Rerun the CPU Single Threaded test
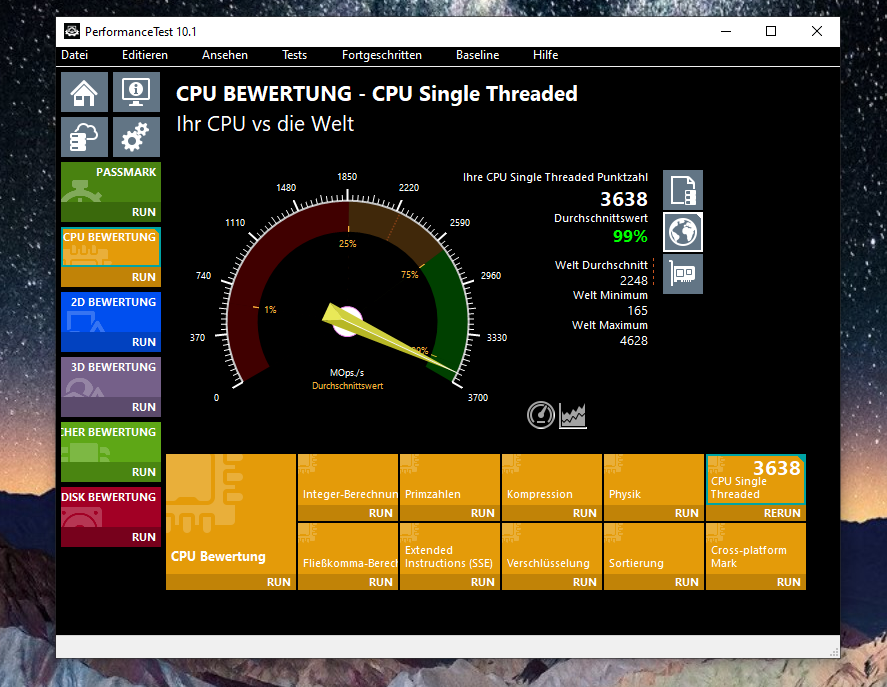The image size is (887, 687). pos(782,513)
